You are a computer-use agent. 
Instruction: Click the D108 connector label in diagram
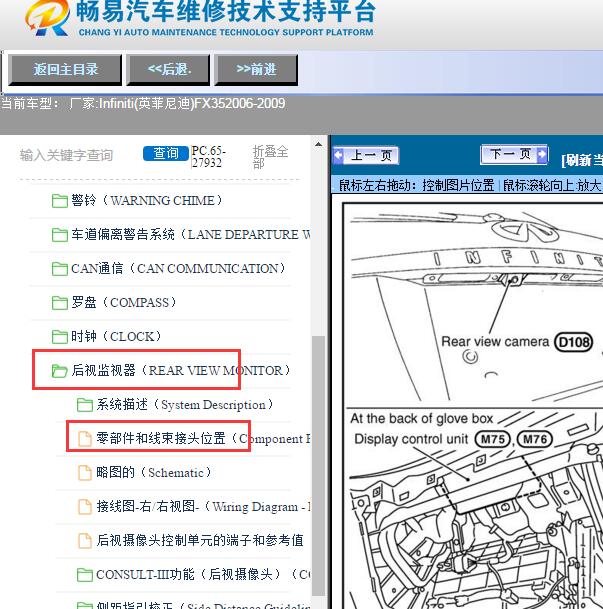click(573, 343)
